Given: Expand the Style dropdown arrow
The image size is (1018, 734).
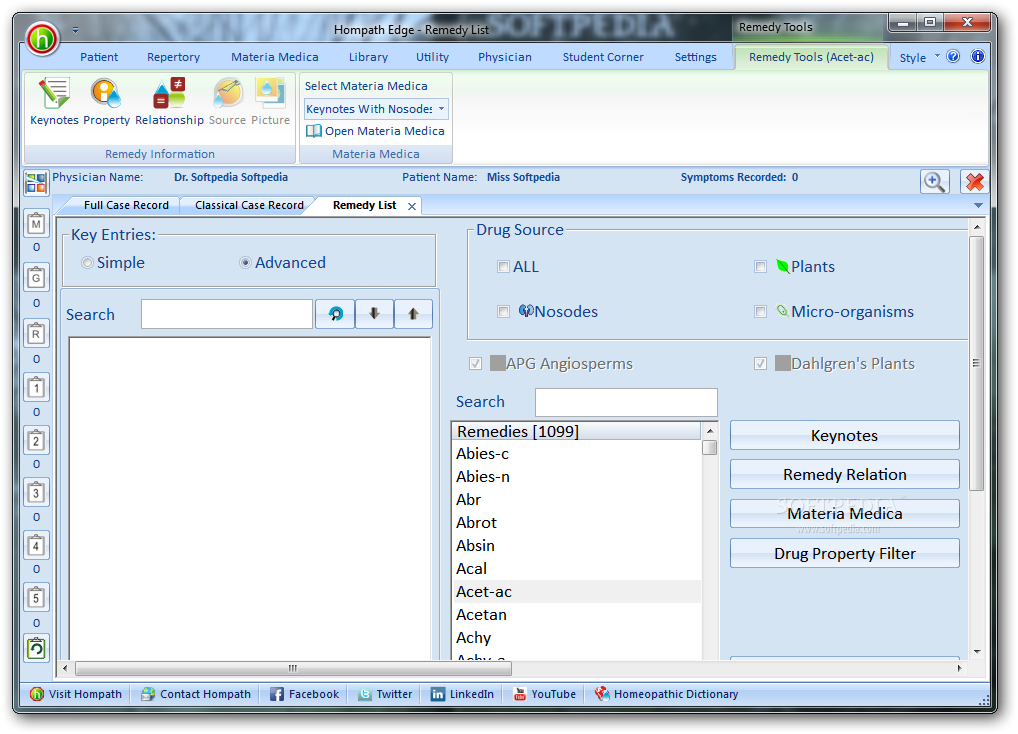Looking at the screenshot, I should [x=937, y=56].
